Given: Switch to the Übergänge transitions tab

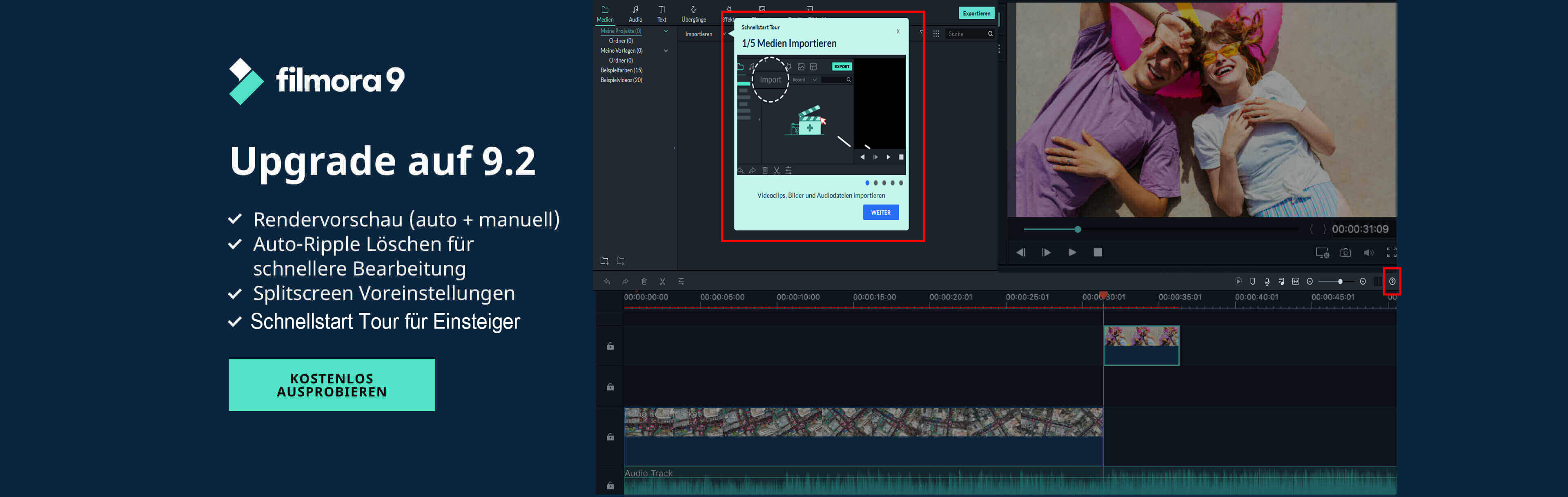Looking at the screenshot, I should point(693,14).
